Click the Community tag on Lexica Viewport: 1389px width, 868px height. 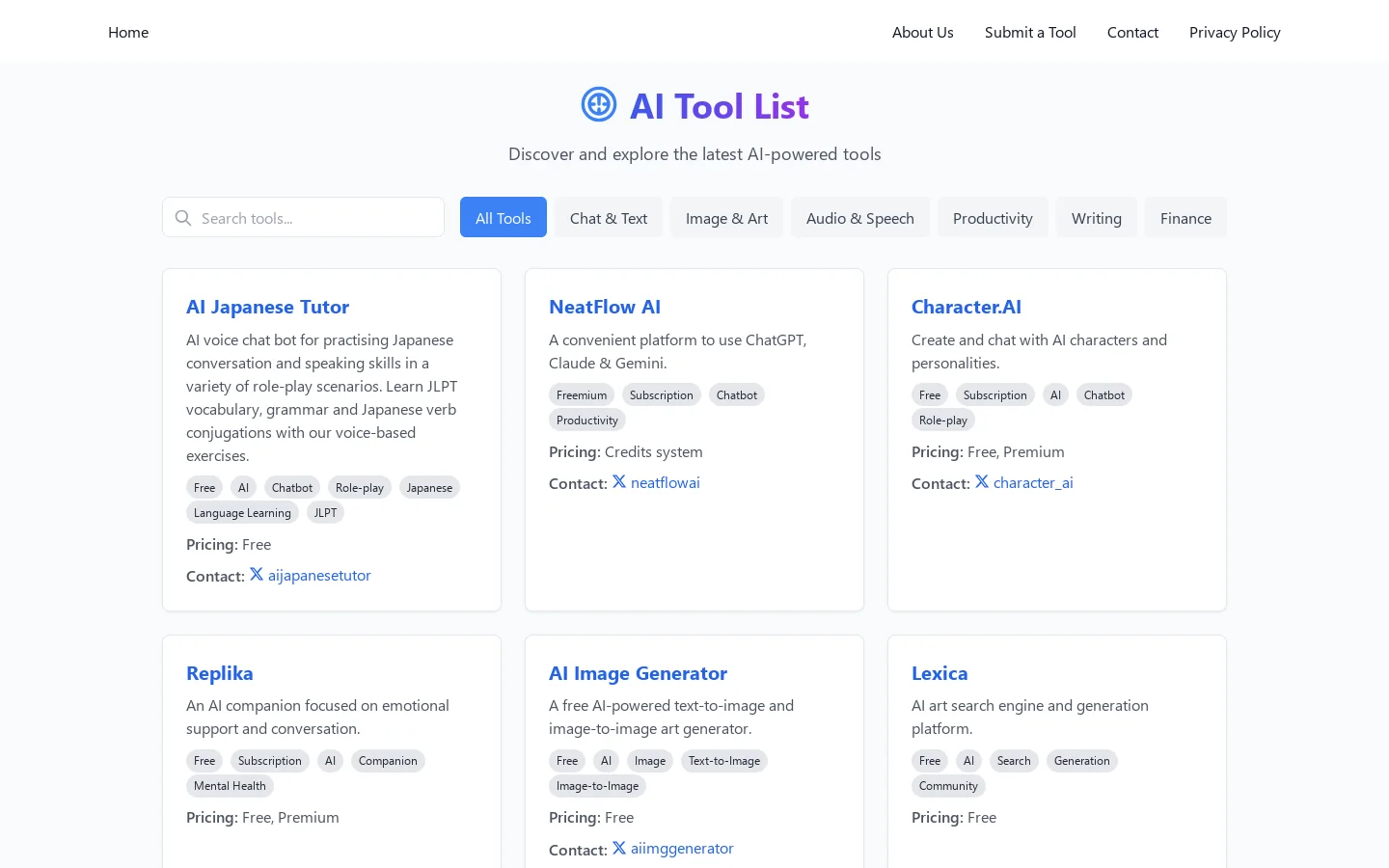tap(948, 786)
